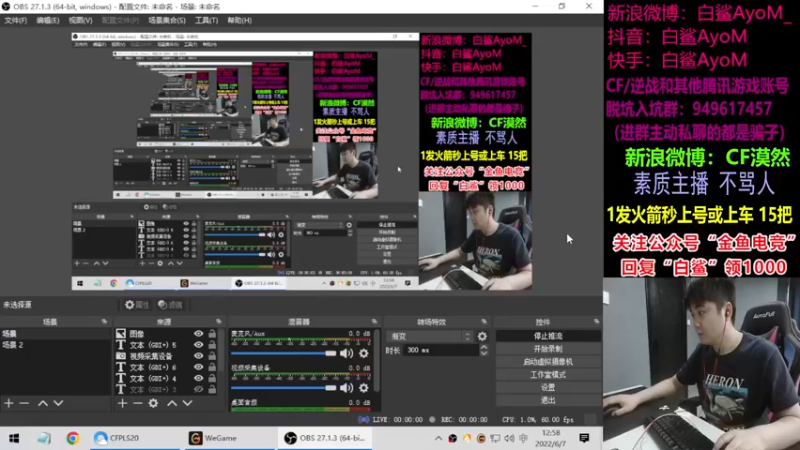Undock the 转场特效 panel via its float icon
This screenshot has height=450, width=800.
(x=484, y=321)
